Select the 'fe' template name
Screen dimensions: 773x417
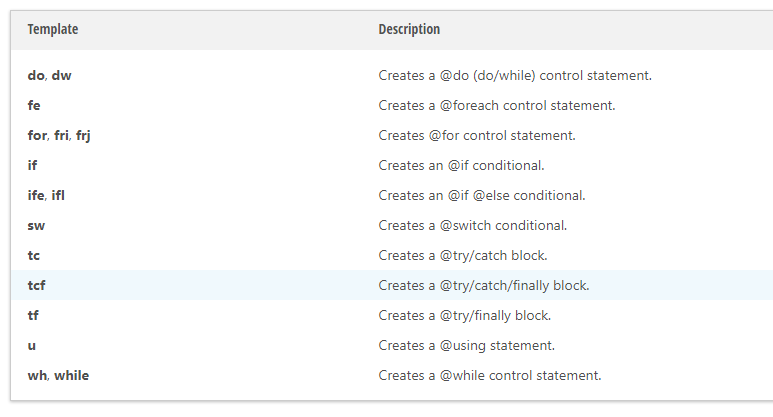(x=34, y=105)
